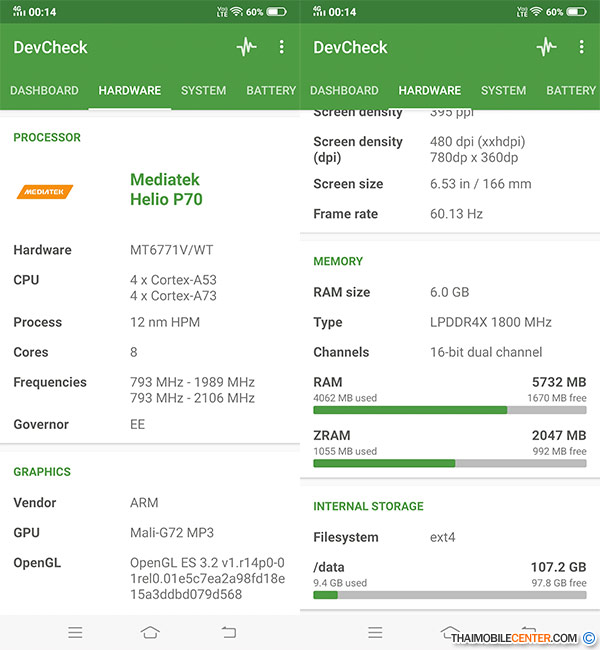
Task: Tap filesystem value ext4
Action: pos(442,537)
